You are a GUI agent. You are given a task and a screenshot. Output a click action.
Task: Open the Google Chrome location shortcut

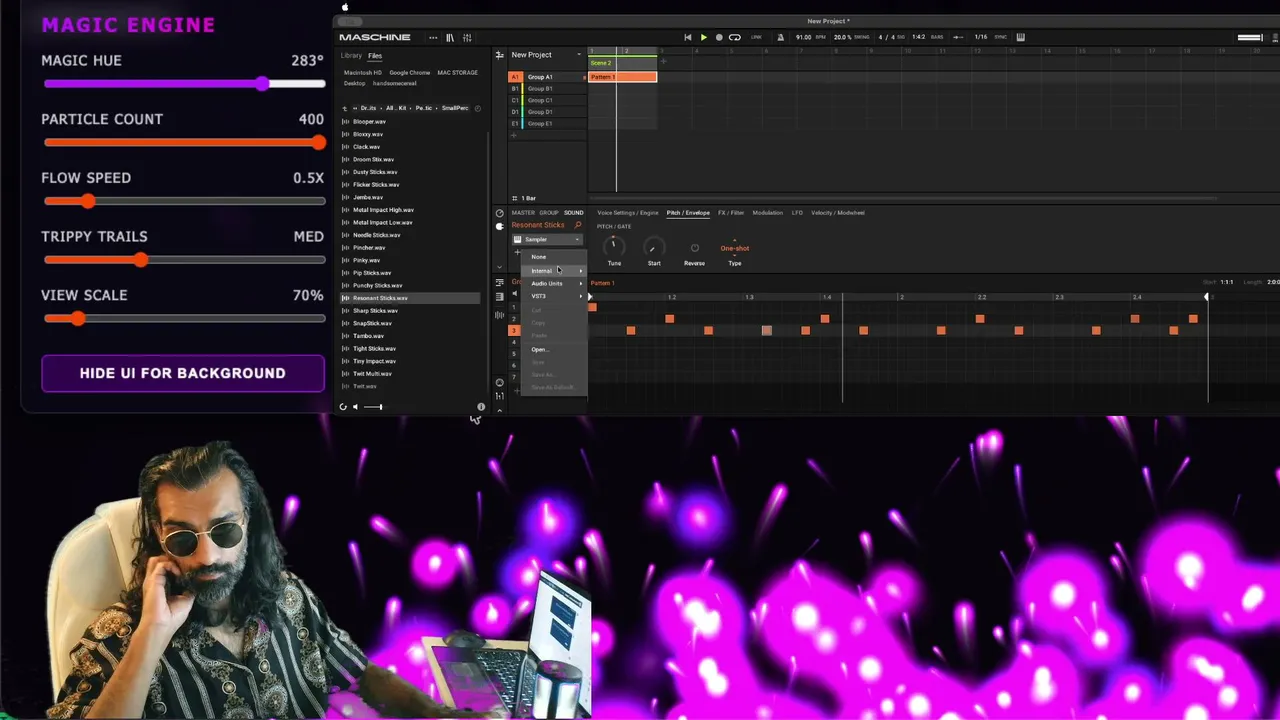click(x=409, y=73)
